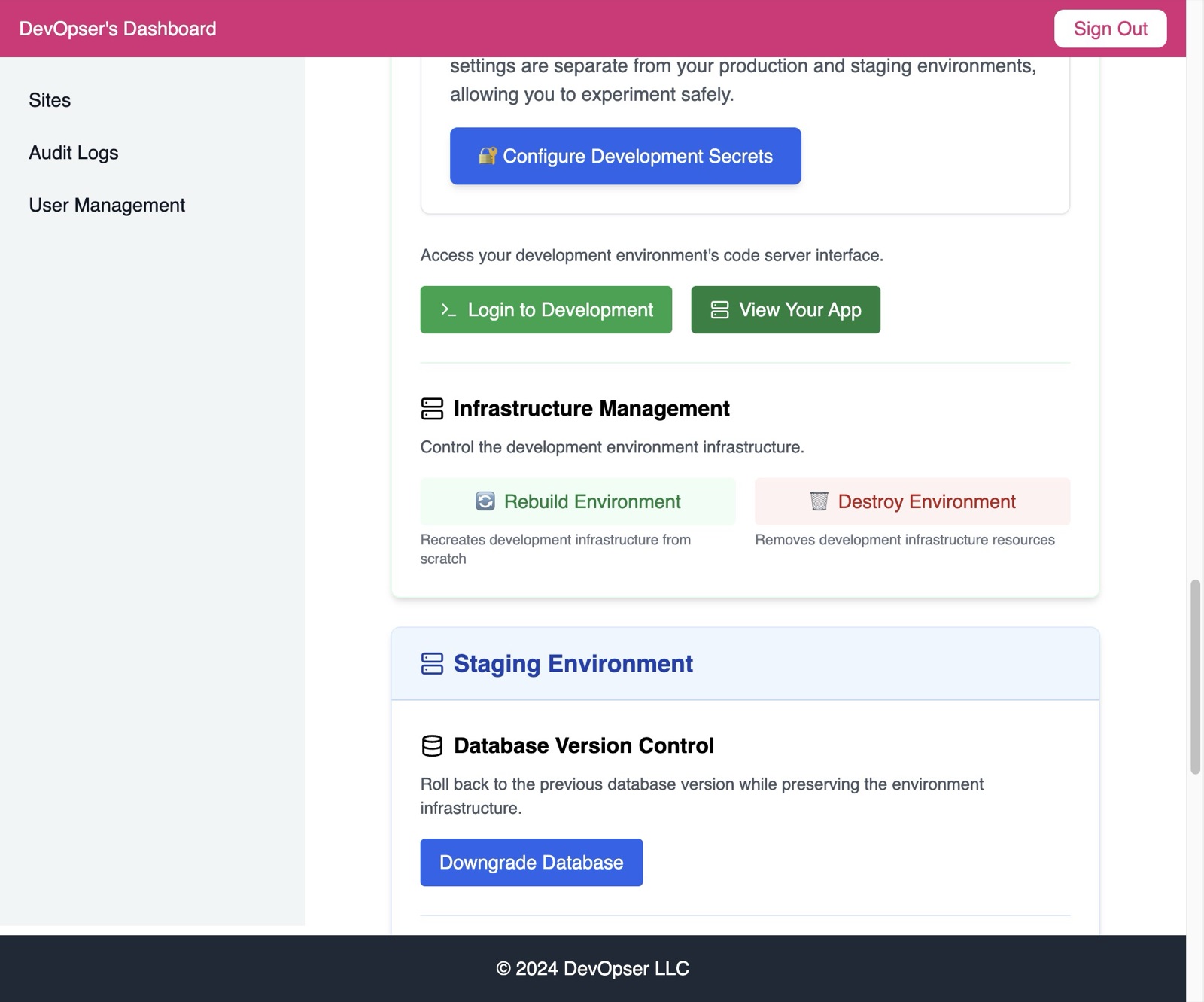Screen dimensions: 1204x1002
Task: Click the terminal prompt icon on Login
Action: (448, 309)
